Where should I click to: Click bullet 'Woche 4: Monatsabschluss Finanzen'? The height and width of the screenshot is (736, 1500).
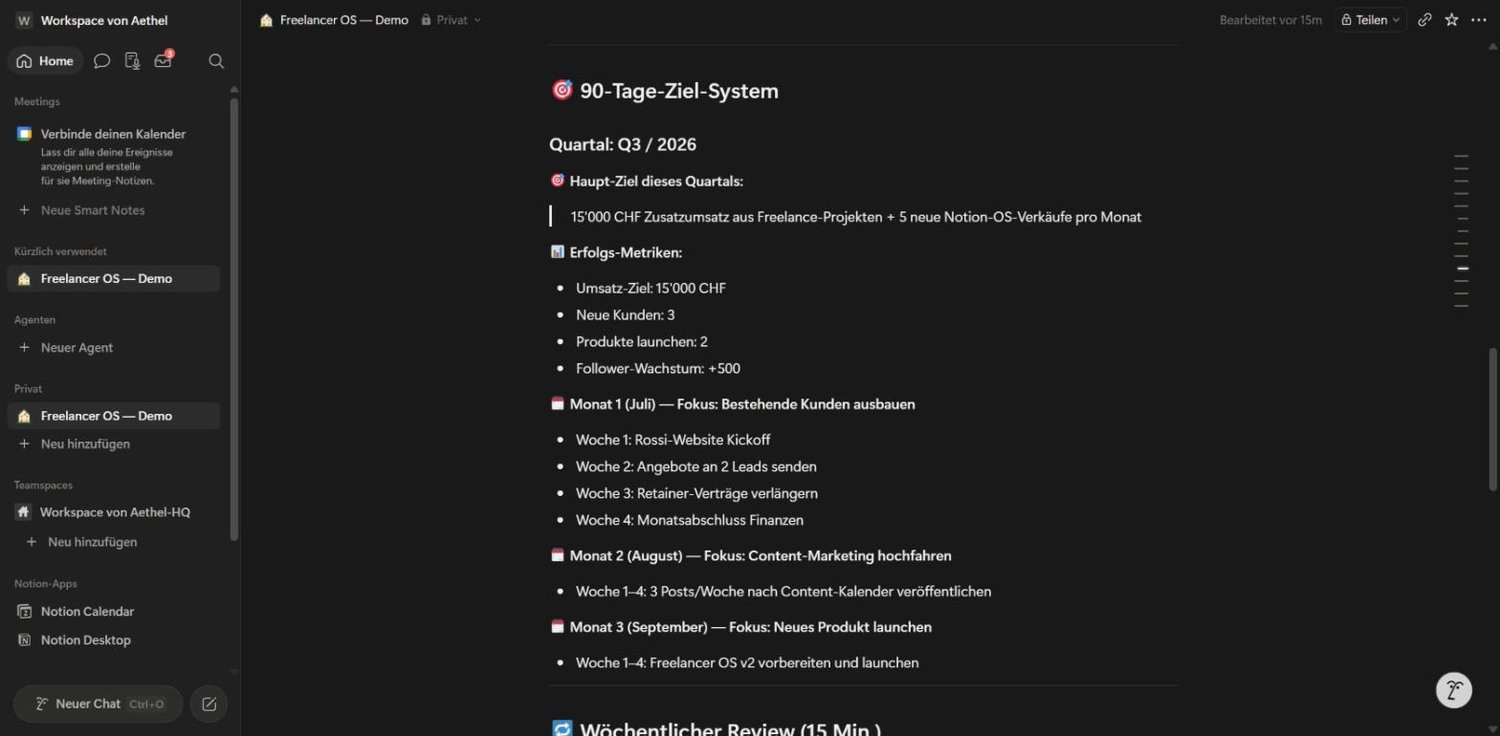pyautogui.click(x=690, y=520)
